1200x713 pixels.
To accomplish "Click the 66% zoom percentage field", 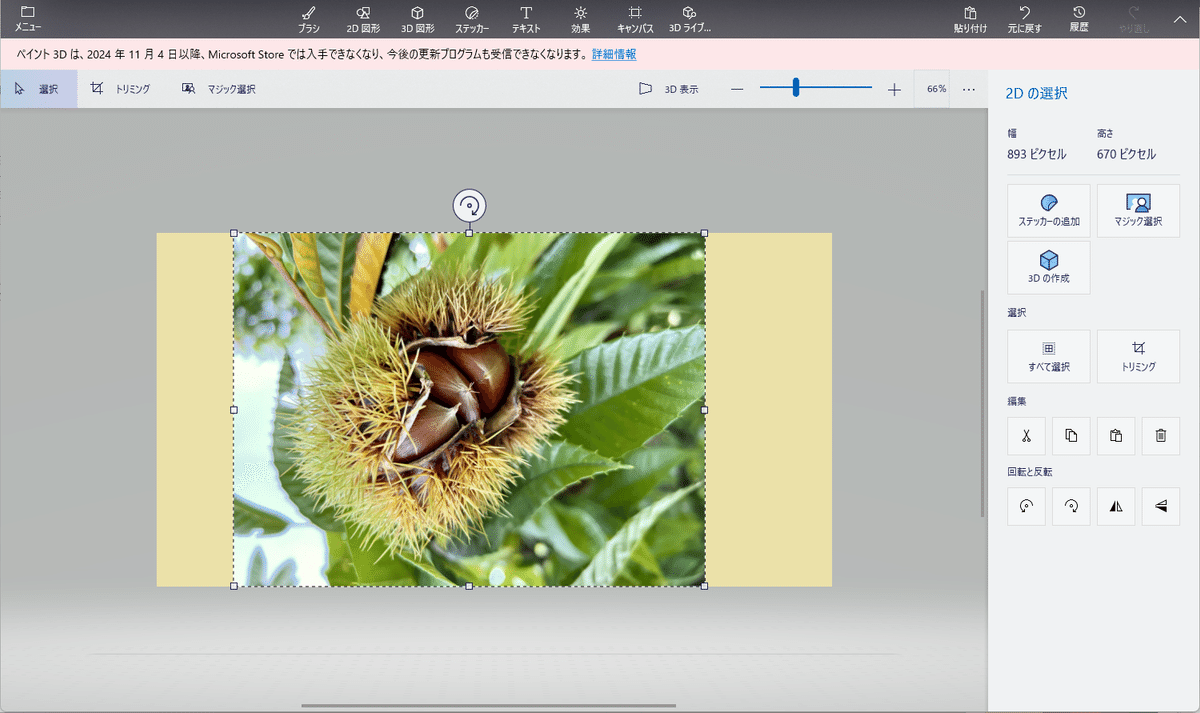I will click(935, 89).
